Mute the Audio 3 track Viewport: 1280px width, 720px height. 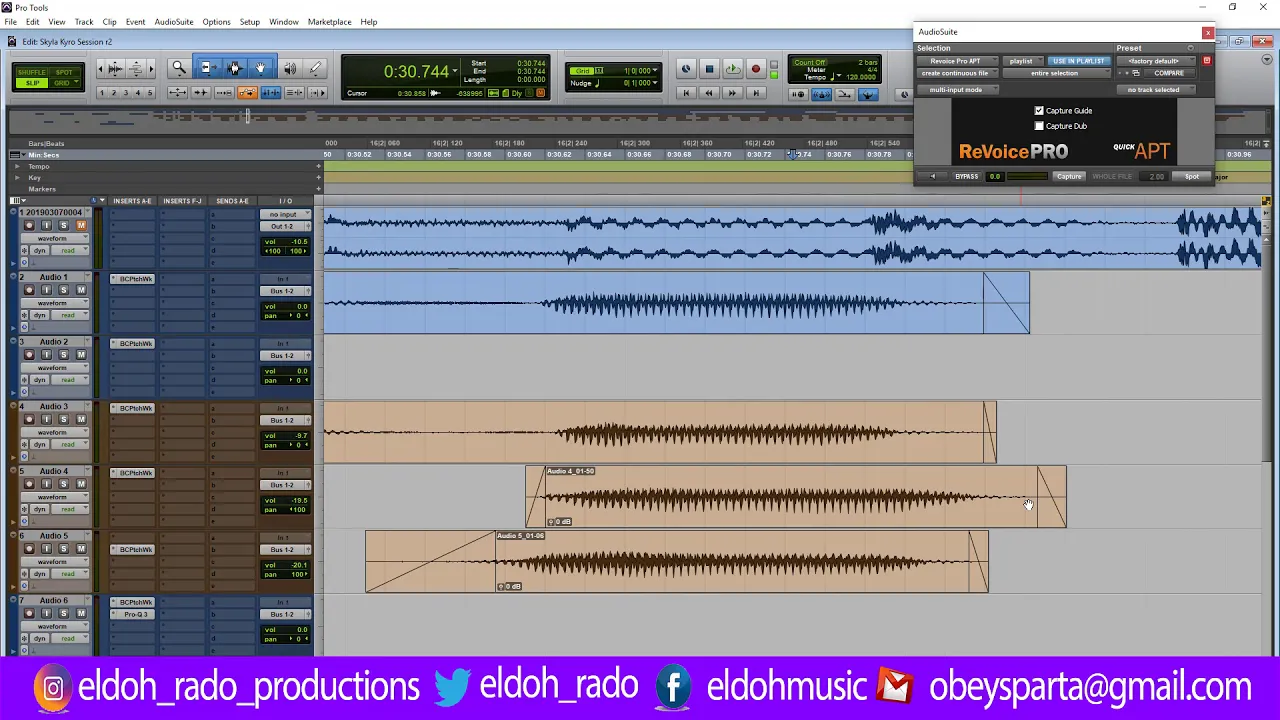pyautogui.click(x=81, y=419)
